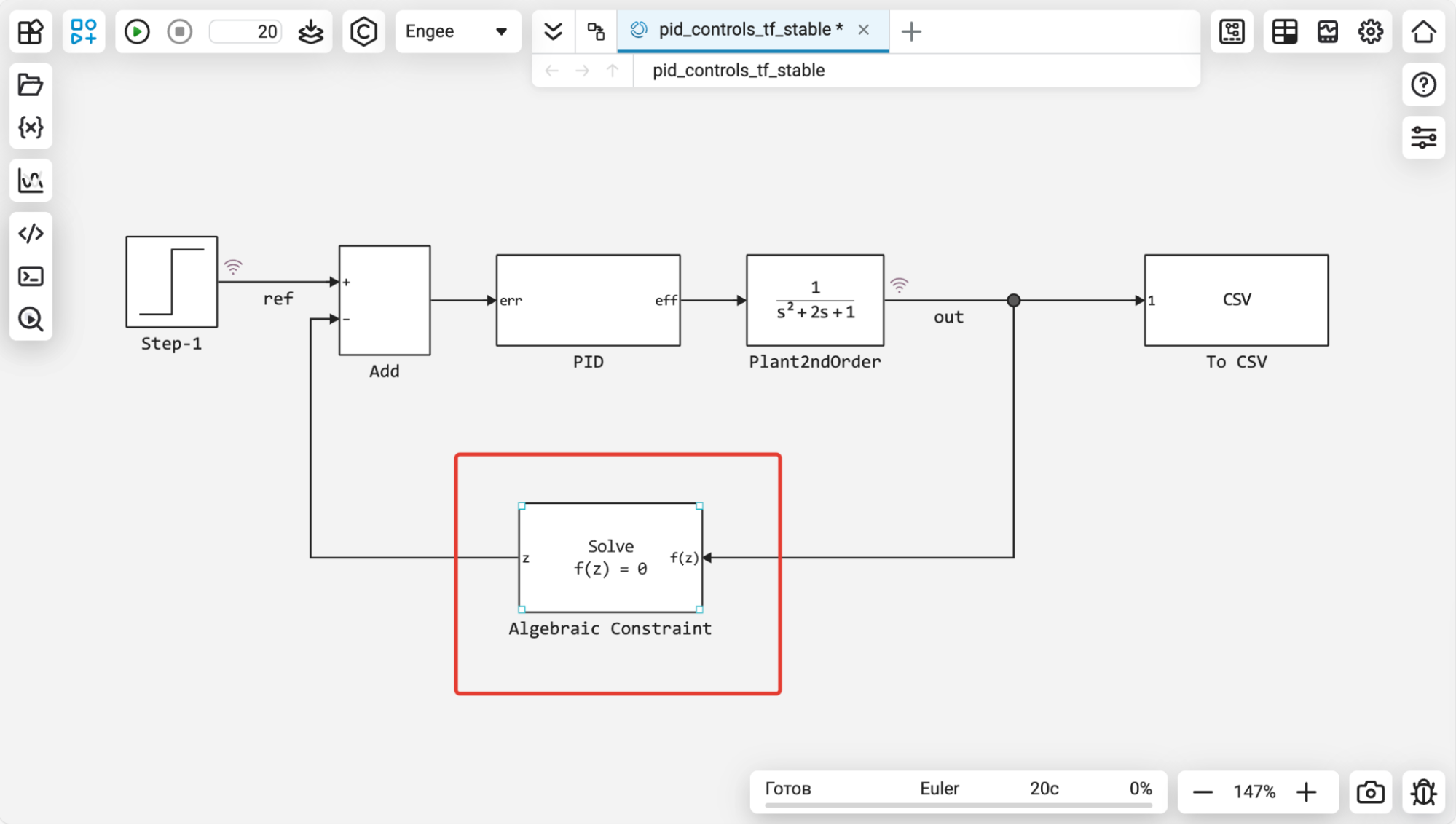
Task: Open the model hierarchy icon
Action: click(596, 31)
